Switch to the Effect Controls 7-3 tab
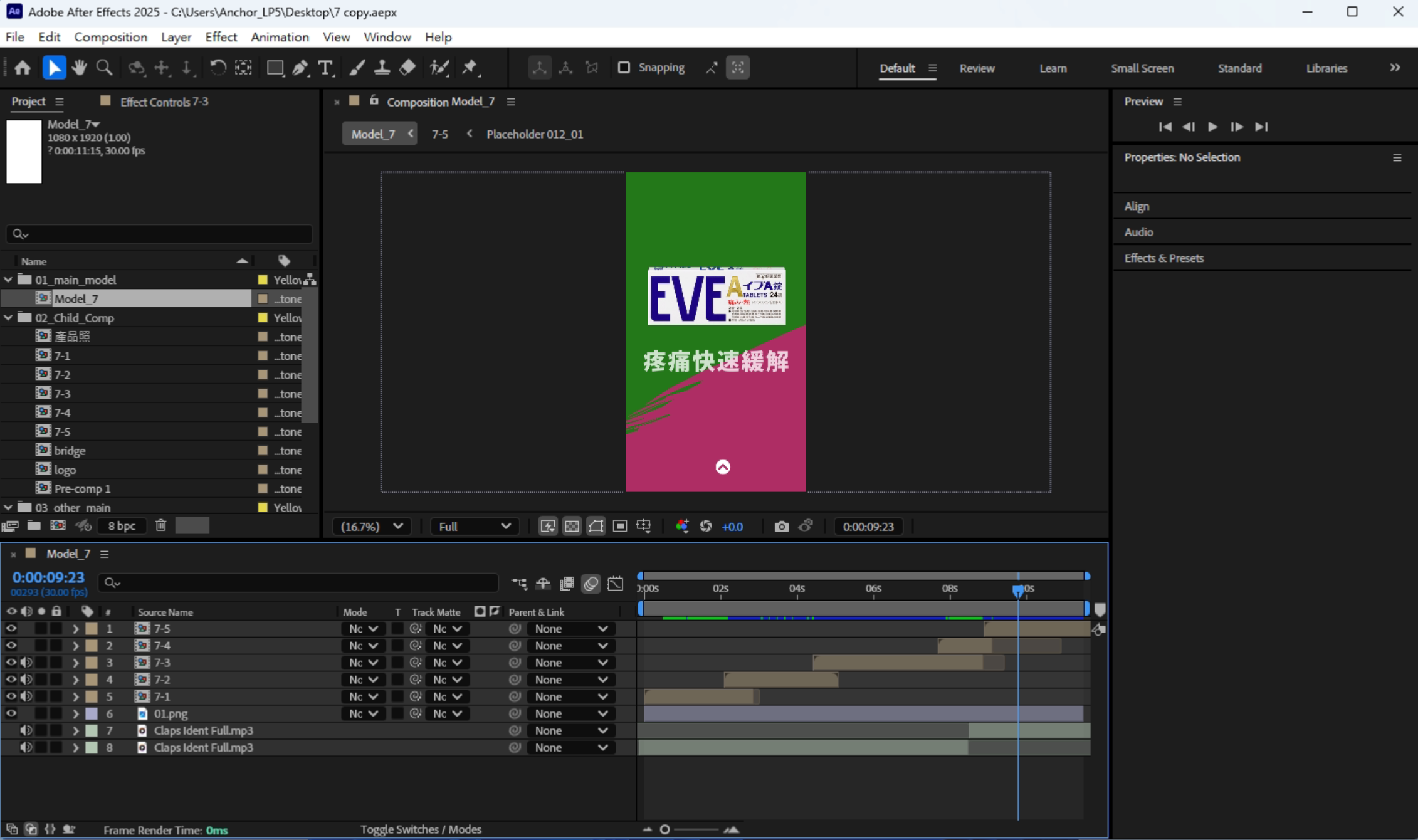 click(164, 102)
